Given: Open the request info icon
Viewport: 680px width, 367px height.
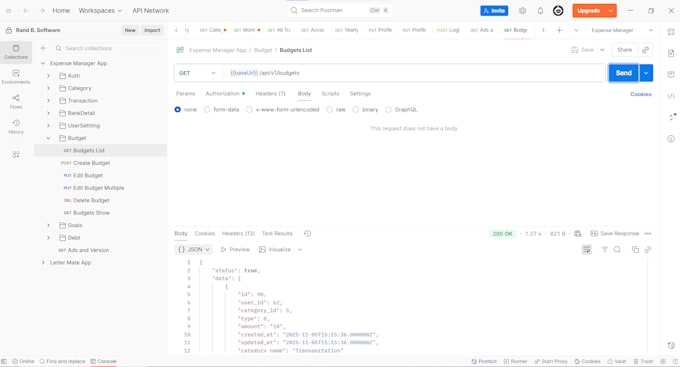Looking at the screenshot, I should pos(671,139).
